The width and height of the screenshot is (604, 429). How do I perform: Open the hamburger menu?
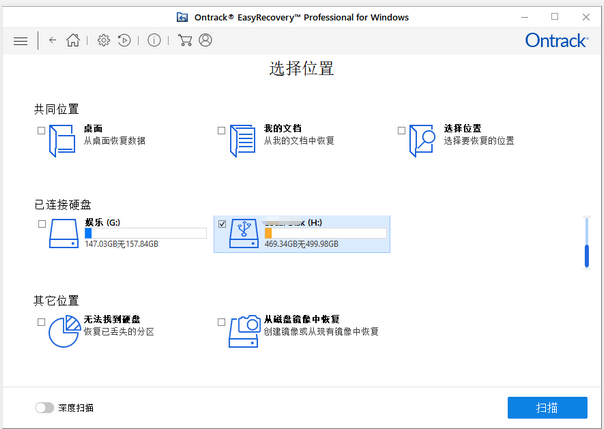click(x=20, y=40)
